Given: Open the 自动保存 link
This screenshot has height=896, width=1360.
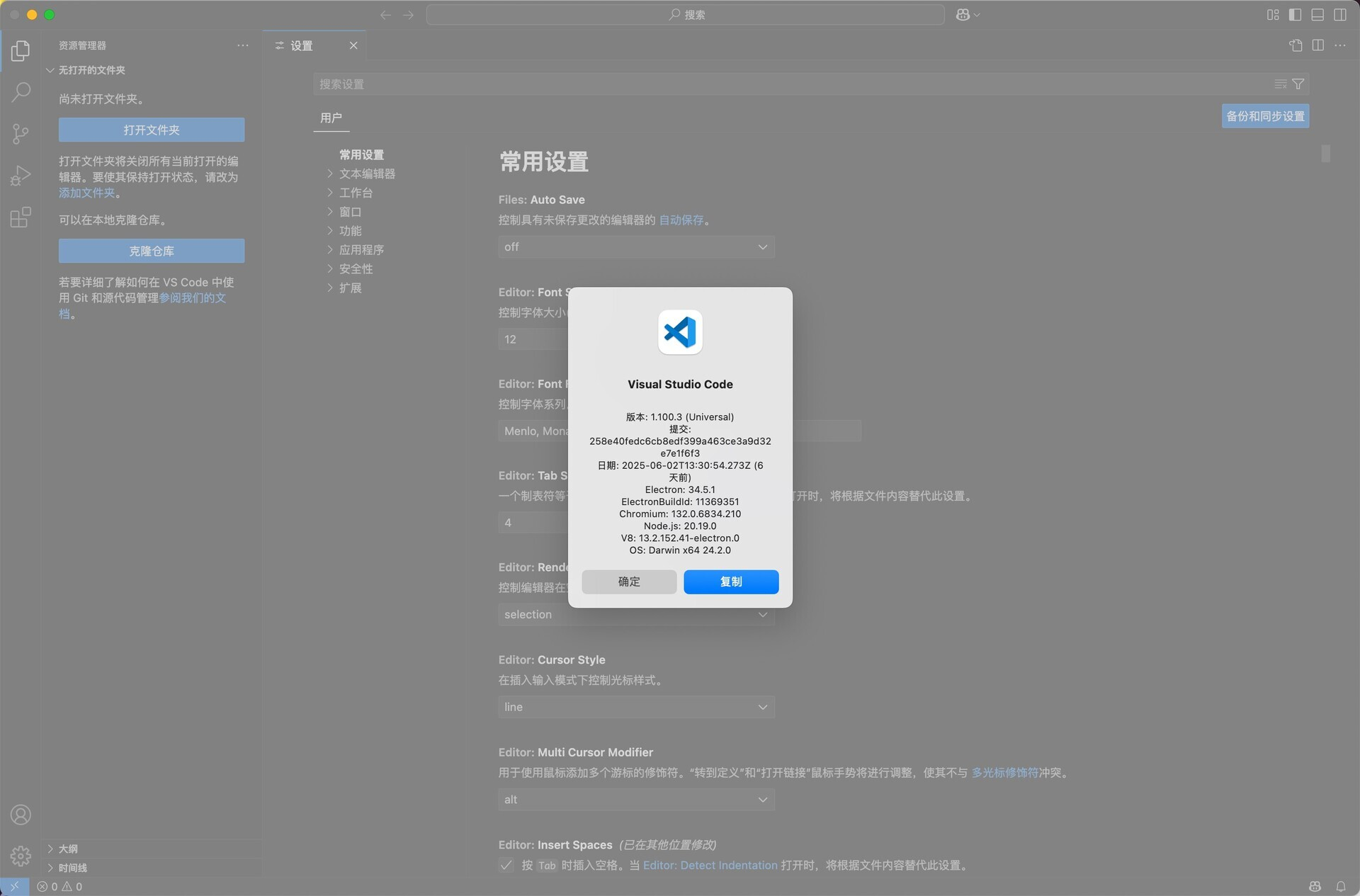Looking at the screenshot, I should coord(681,220).
